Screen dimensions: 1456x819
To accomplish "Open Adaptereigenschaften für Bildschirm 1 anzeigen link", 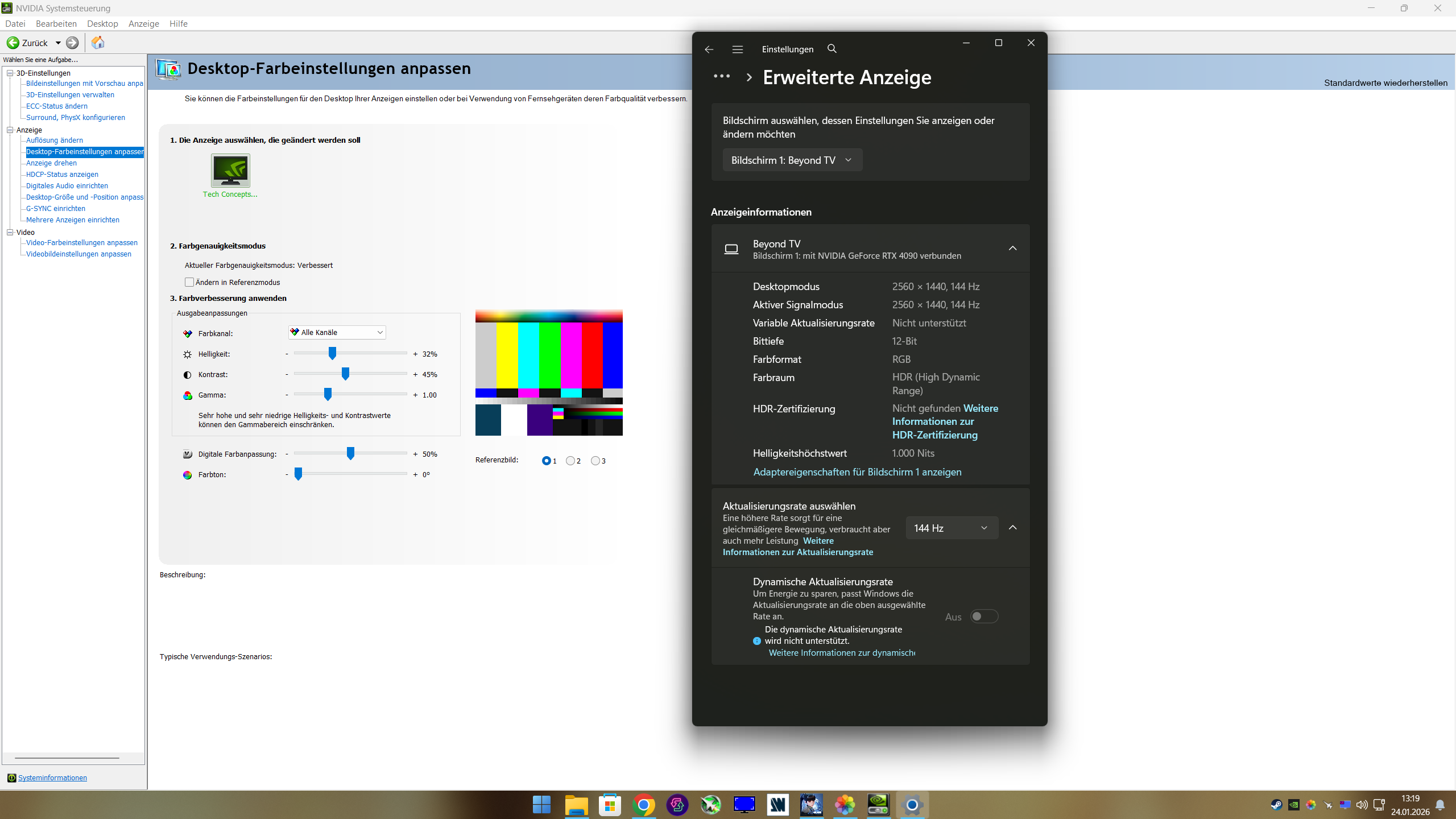I will tap(857, 472).
